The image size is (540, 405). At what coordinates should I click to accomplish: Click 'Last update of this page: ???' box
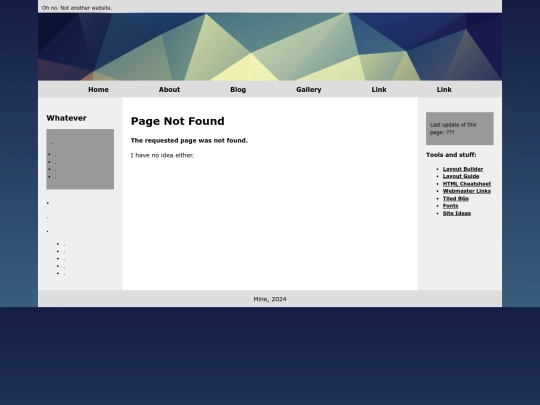[x=459, y=128]
